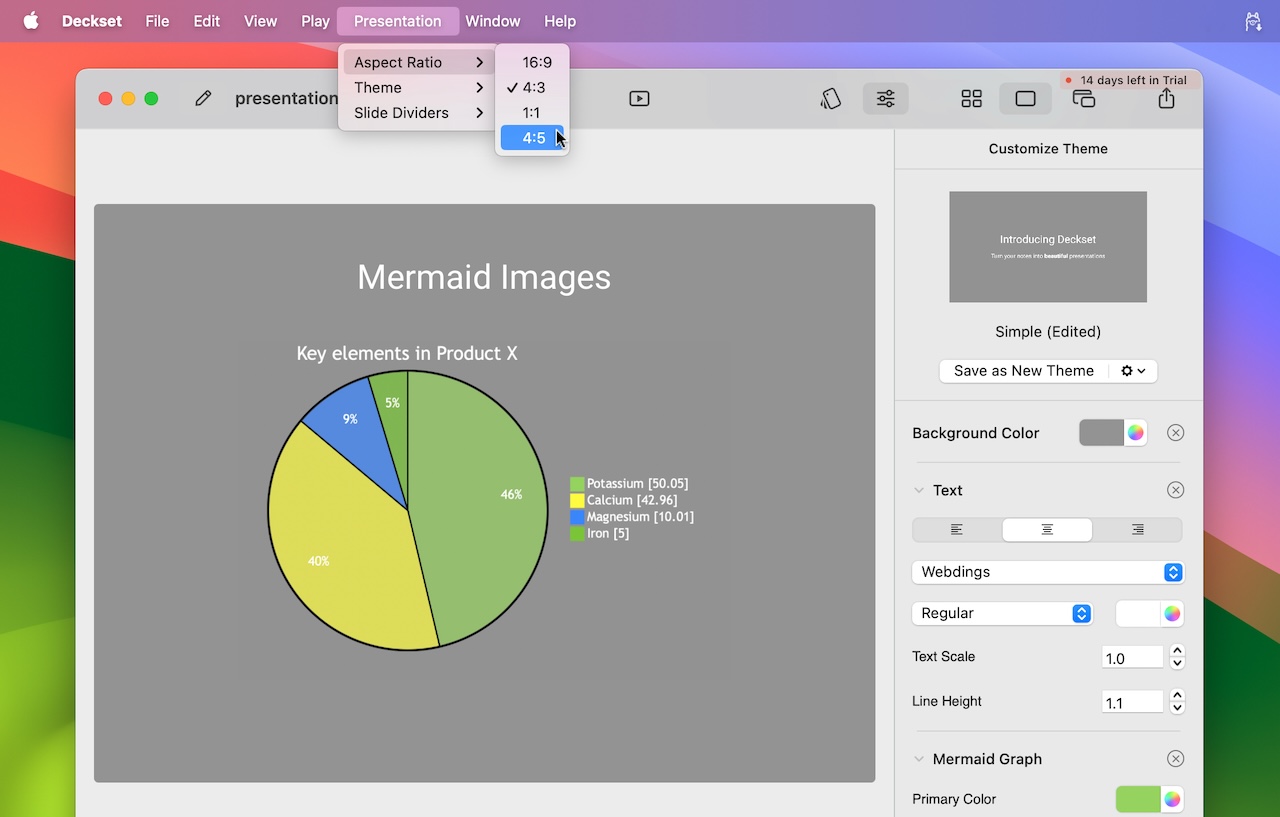Open the Edit menu
The height and width of the screenshot is (817, 1280).
click(x=207, y=21)
